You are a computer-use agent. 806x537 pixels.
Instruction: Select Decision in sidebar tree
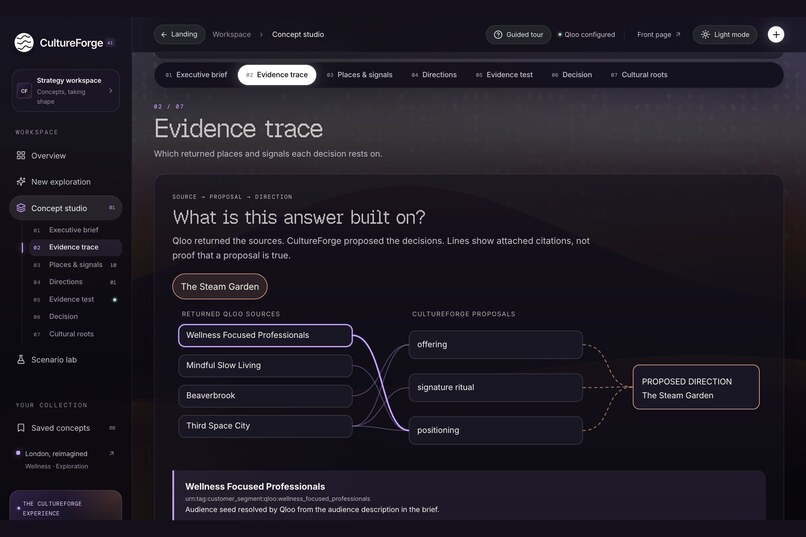(x=75, y=317)
